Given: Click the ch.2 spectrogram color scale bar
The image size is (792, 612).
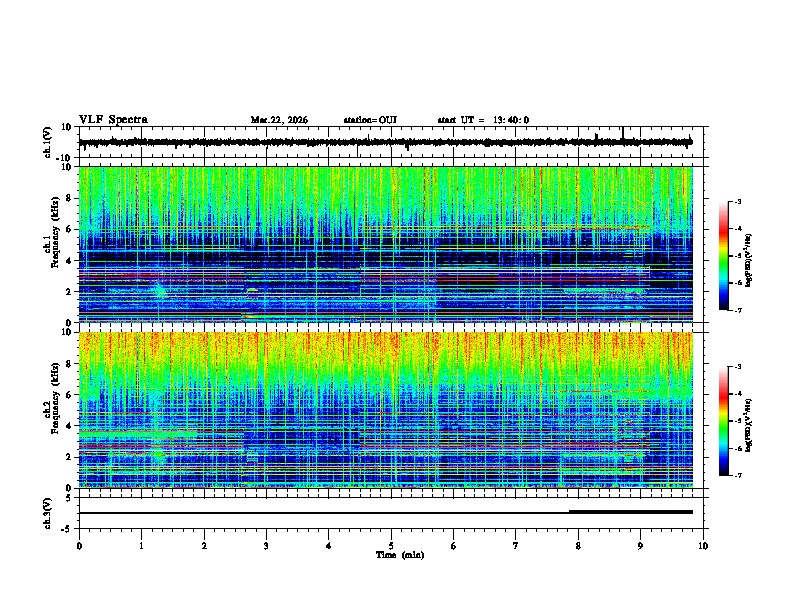Looking at the screenshot, I should (x=724, y=421).
